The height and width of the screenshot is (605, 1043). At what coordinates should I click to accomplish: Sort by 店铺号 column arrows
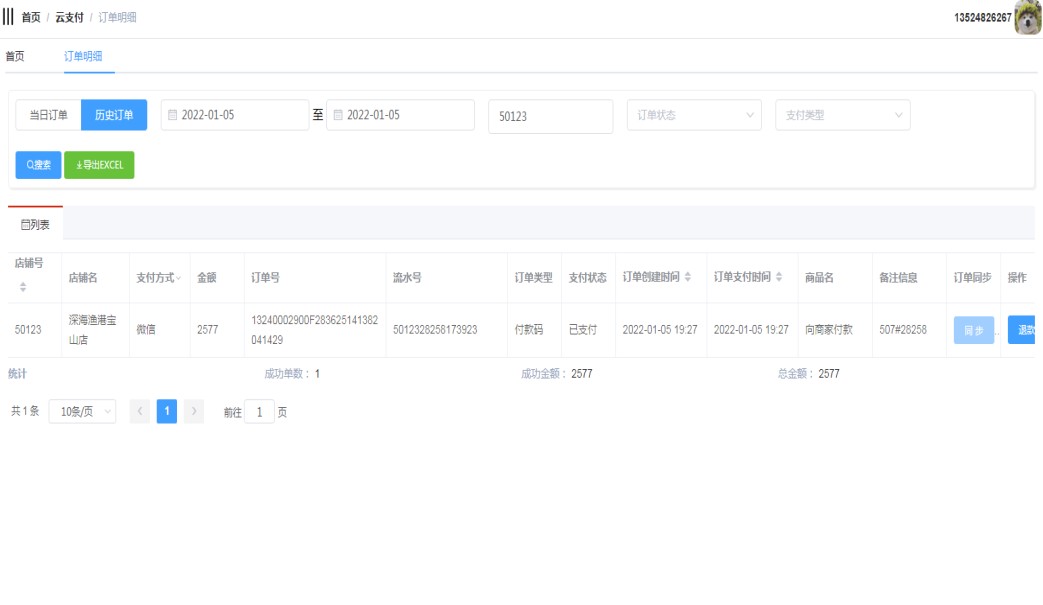pyautogui.click(x=23, y=287)
